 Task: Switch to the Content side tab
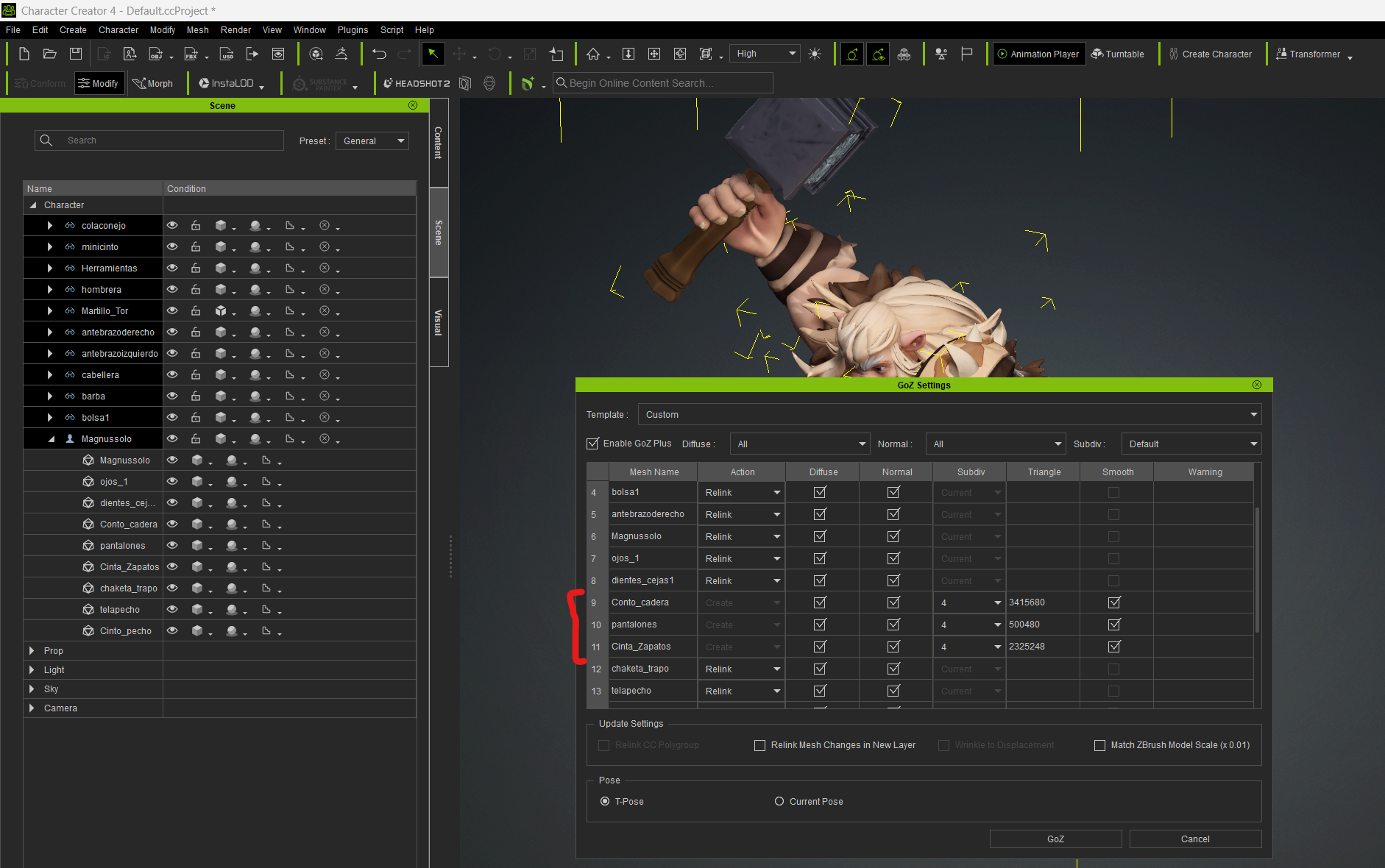pos(439,143)
